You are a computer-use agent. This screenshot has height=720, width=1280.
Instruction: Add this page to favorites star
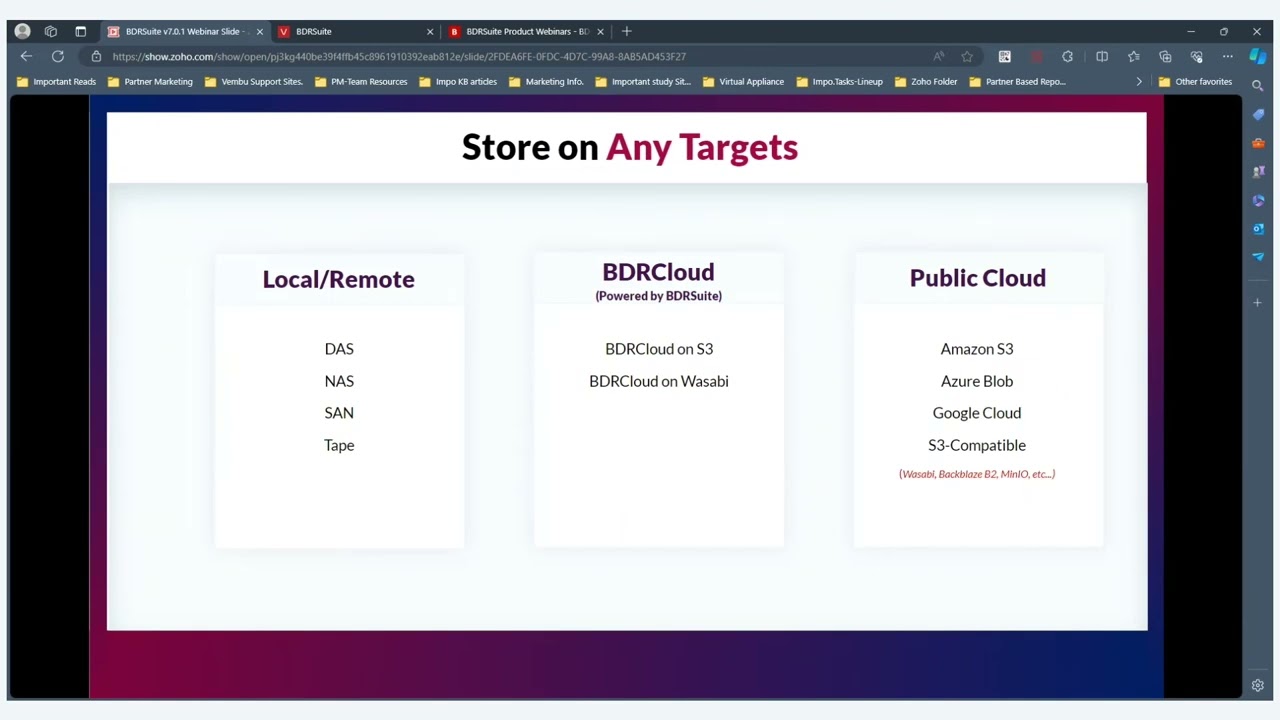tap(967, 57)
